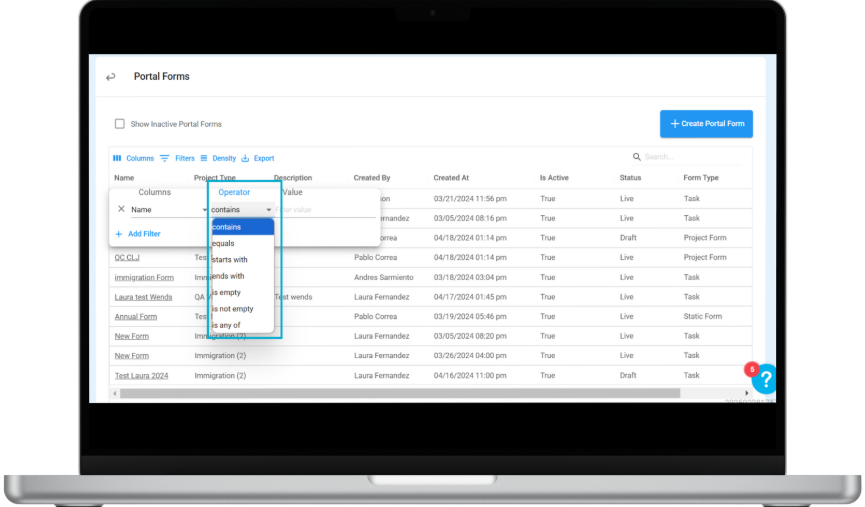Select 'starts with' operator option
Screen dimensions: 865x507
click(229, 260)
